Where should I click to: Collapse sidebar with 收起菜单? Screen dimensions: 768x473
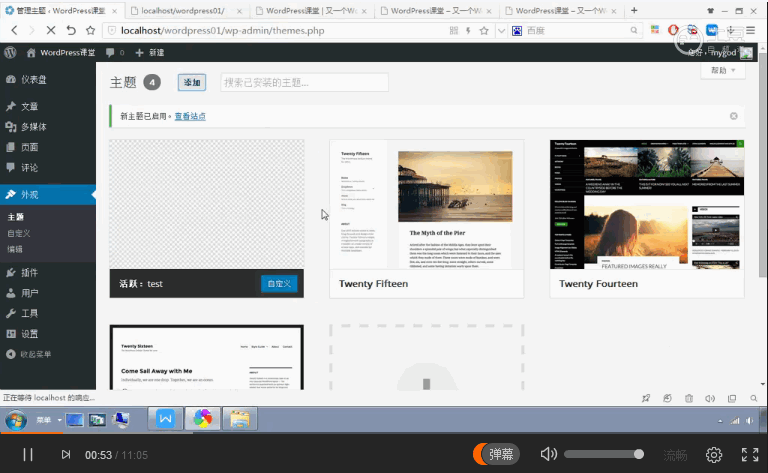click(x=28, y=354)
